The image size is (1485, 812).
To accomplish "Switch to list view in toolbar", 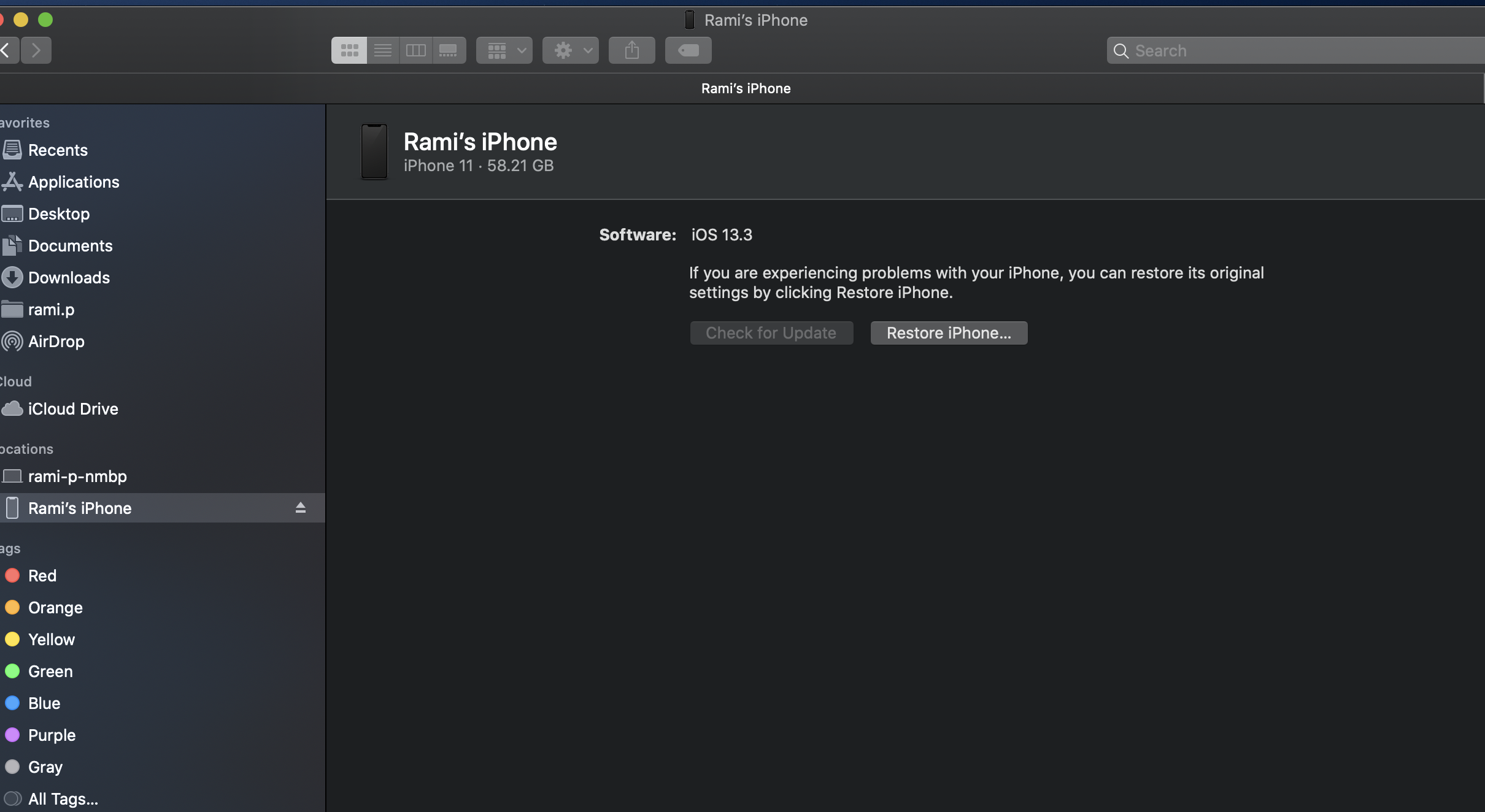I will click(383, 50).
